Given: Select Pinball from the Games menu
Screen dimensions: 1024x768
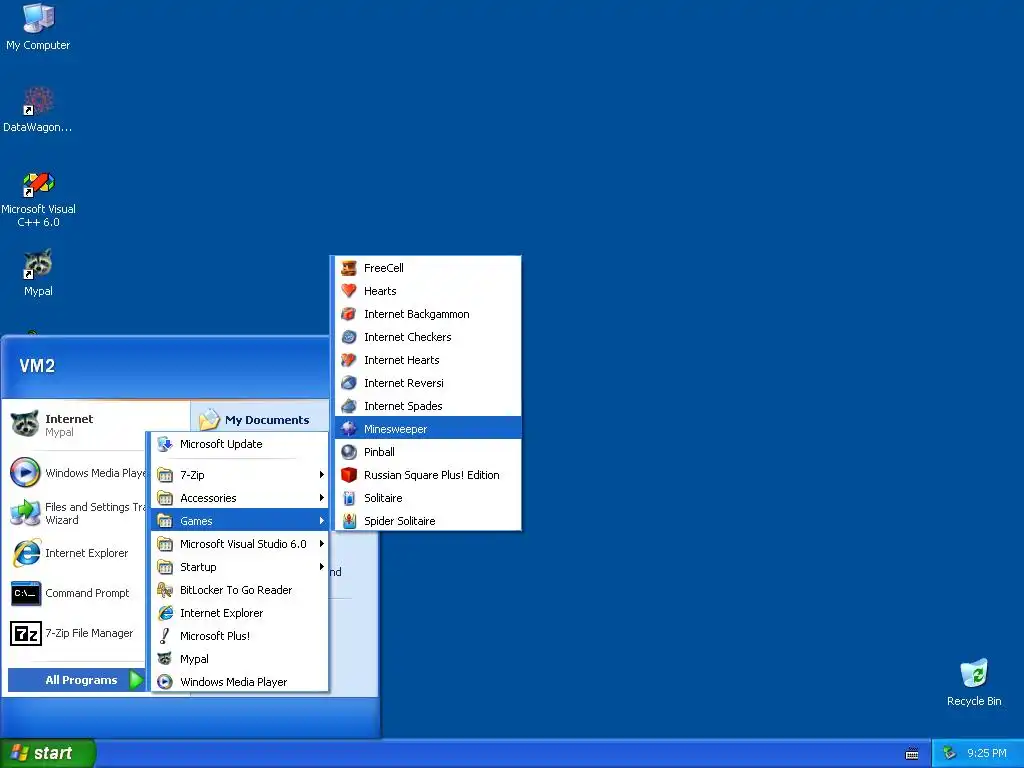Looking at the screenshot, I should coord(428,452).
